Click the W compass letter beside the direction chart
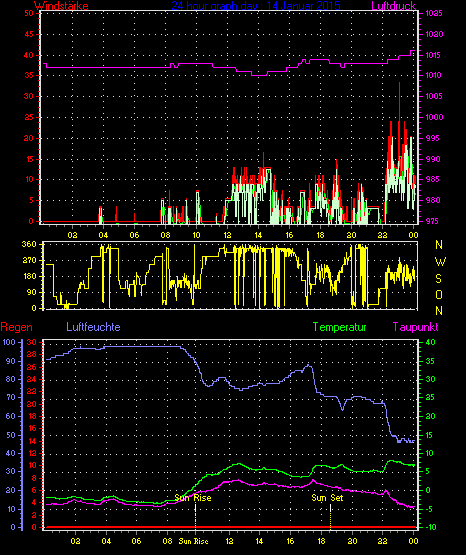Screen dimensions: 466x555 440,262
